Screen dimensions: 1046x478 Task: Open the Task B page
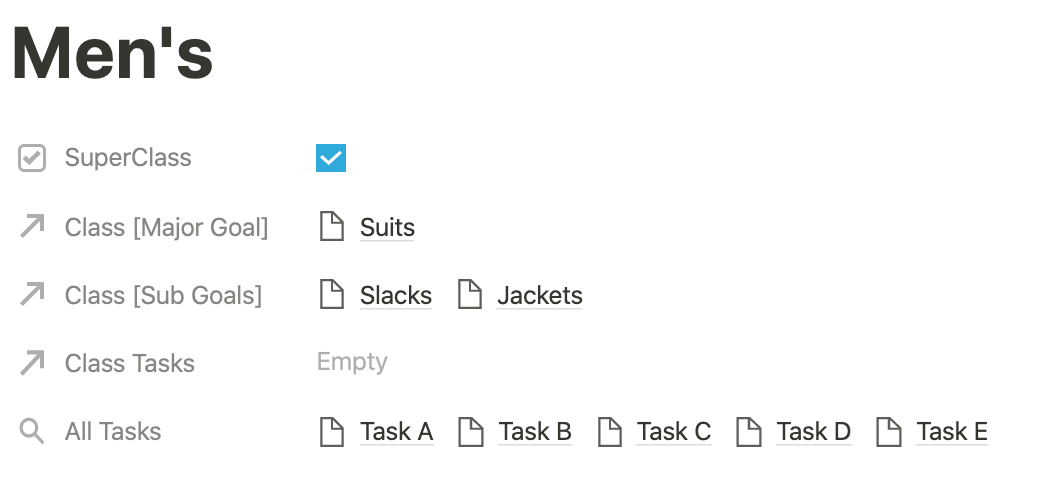pos(535,431)
